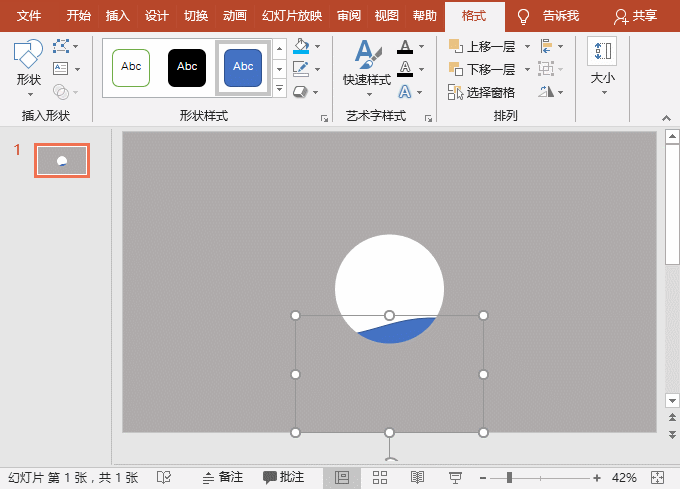Click the Fit slide to window icon
680x489 pixels.
point(657,478)
